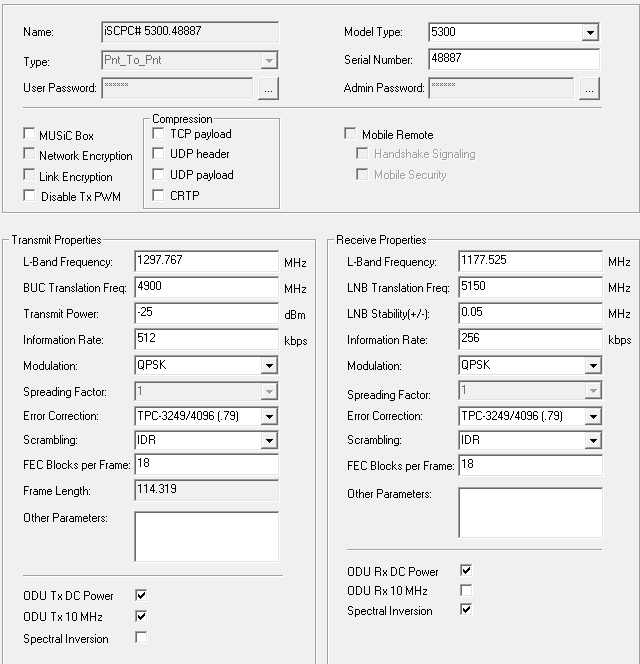Check Disable Tx PWM
The image size is (640, 664).
pos(29,195)
